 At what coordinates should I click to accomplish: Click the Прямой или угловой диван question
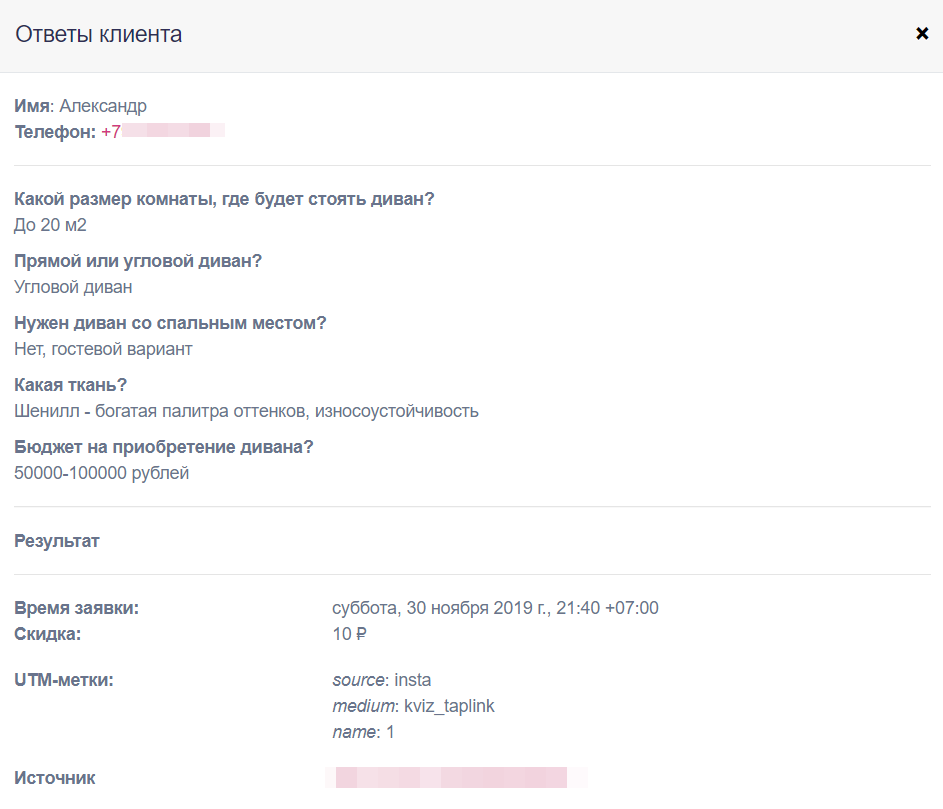(x=138, y=261)
